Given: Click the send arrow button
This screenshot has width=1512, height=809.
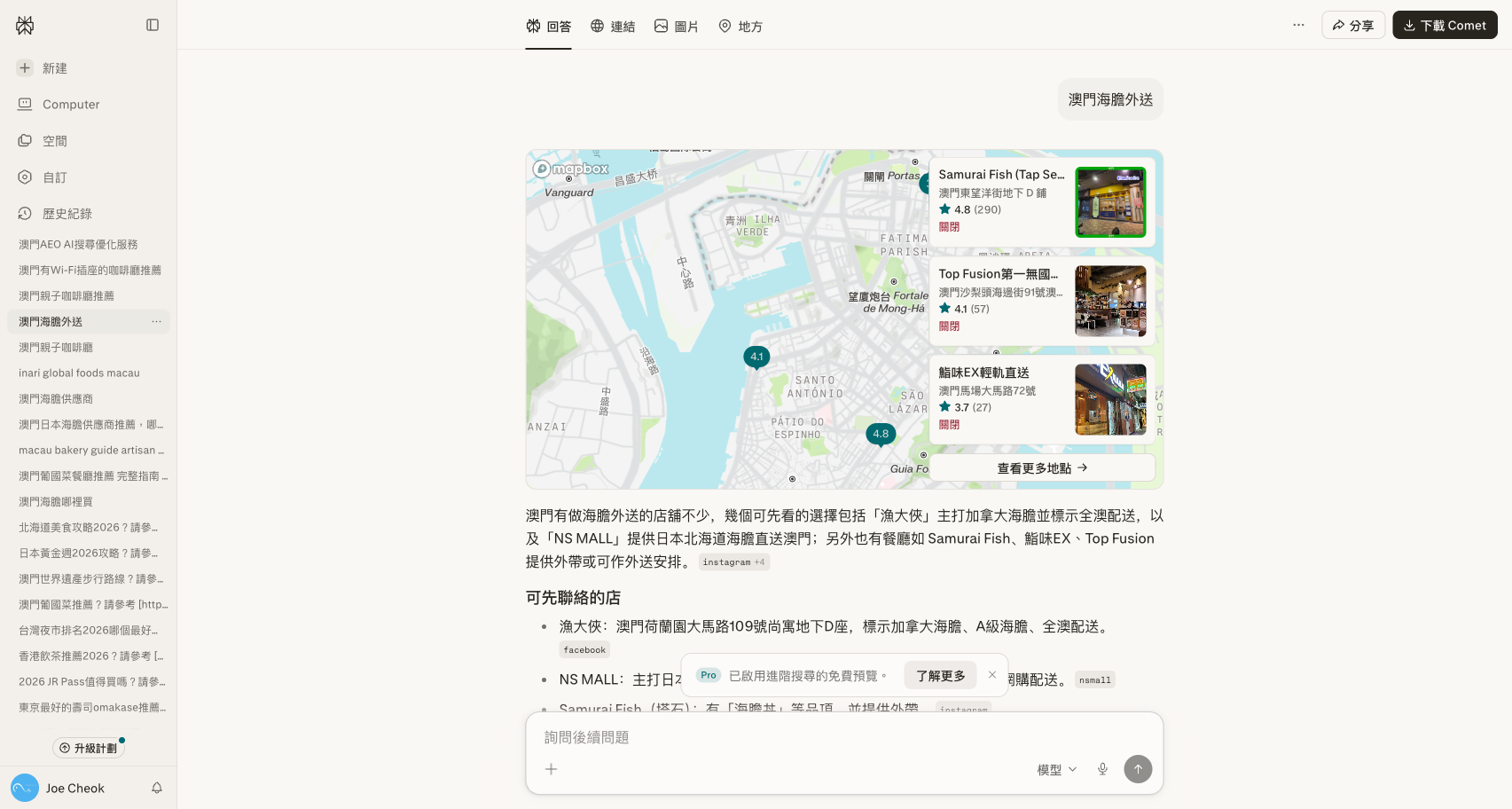Looking at the screenshot, I should click(x=1138, y=769).
